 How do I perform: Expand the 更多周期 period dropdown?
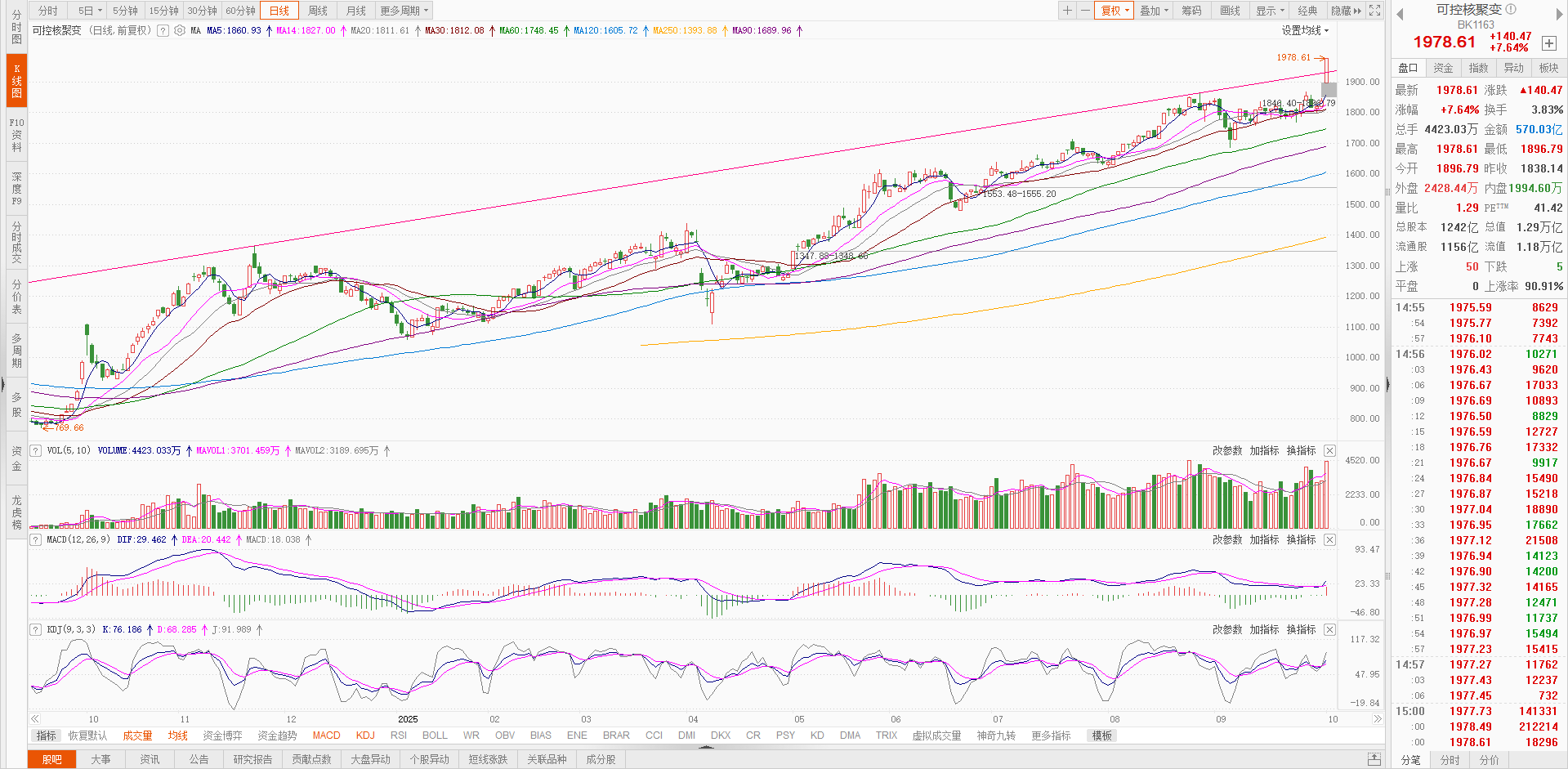[x=404, y=11]
